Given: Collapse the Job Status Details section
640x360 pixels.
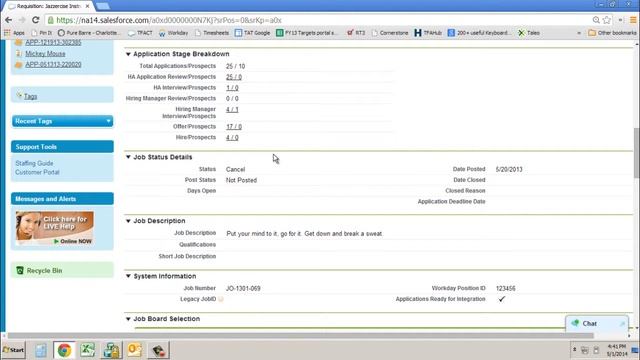Looking at the screenshot, I should pyautogui.click(x=128, y=157).
